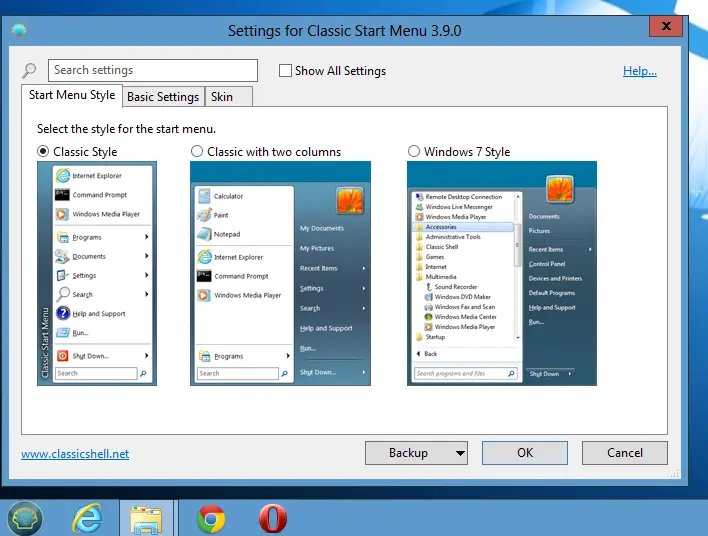Enable the Show All Settings checkbox
This screenshot has height=536, width=708.
click(285, 71)
